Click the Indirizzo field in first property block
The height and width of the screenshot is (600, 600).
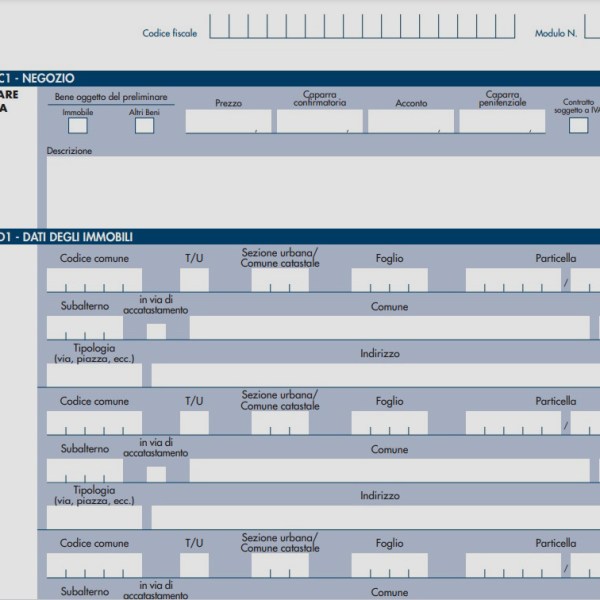click(376, 375)
